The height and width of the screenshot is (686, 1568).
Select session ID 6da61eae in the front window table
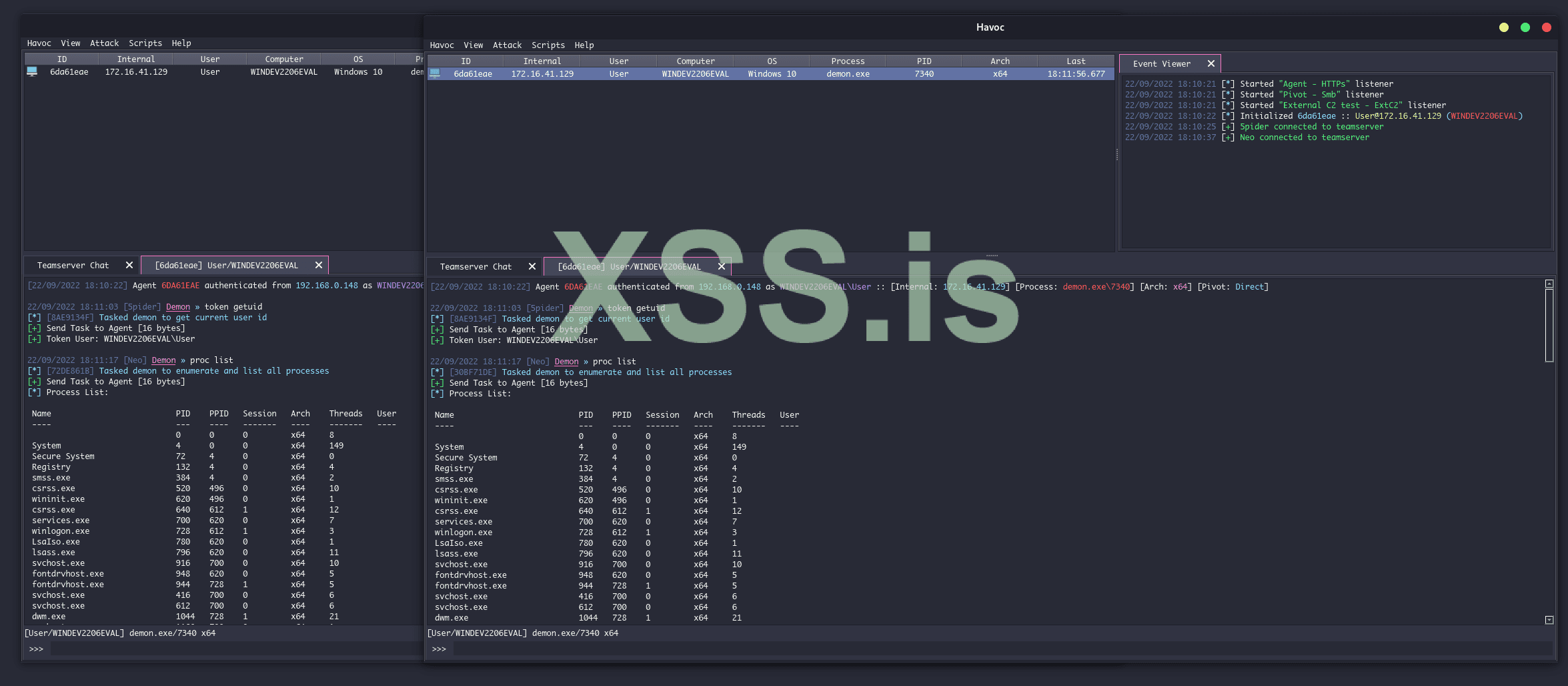(473, 74)
